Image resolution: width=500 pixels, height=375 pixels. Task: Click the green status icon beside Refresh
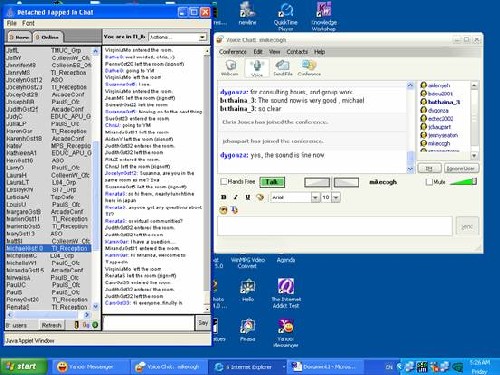(x=95, y=325)
